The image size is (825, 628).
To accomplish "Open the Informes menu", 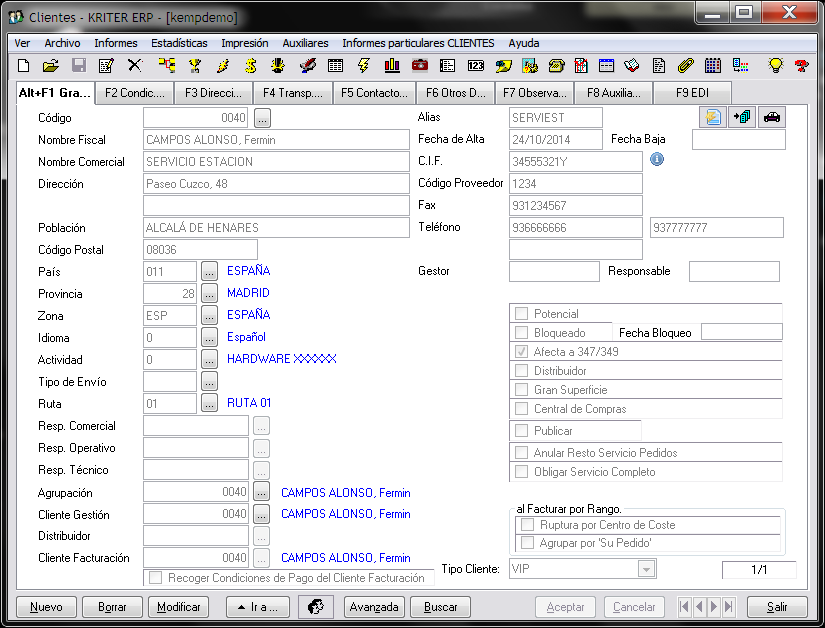I will (x=116, y=43).
